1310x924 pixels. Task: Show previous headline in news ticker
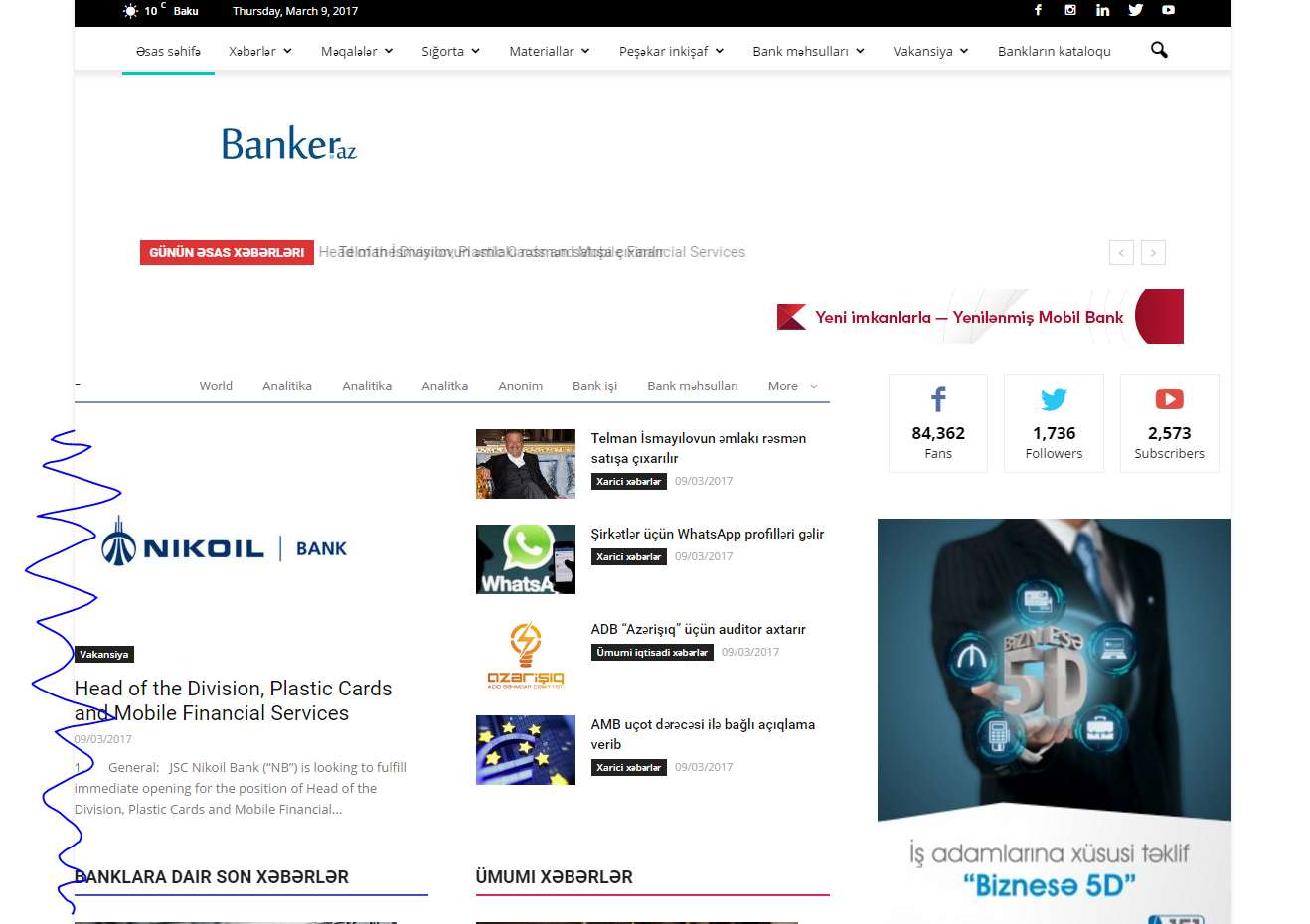(x=1121, y=253)
